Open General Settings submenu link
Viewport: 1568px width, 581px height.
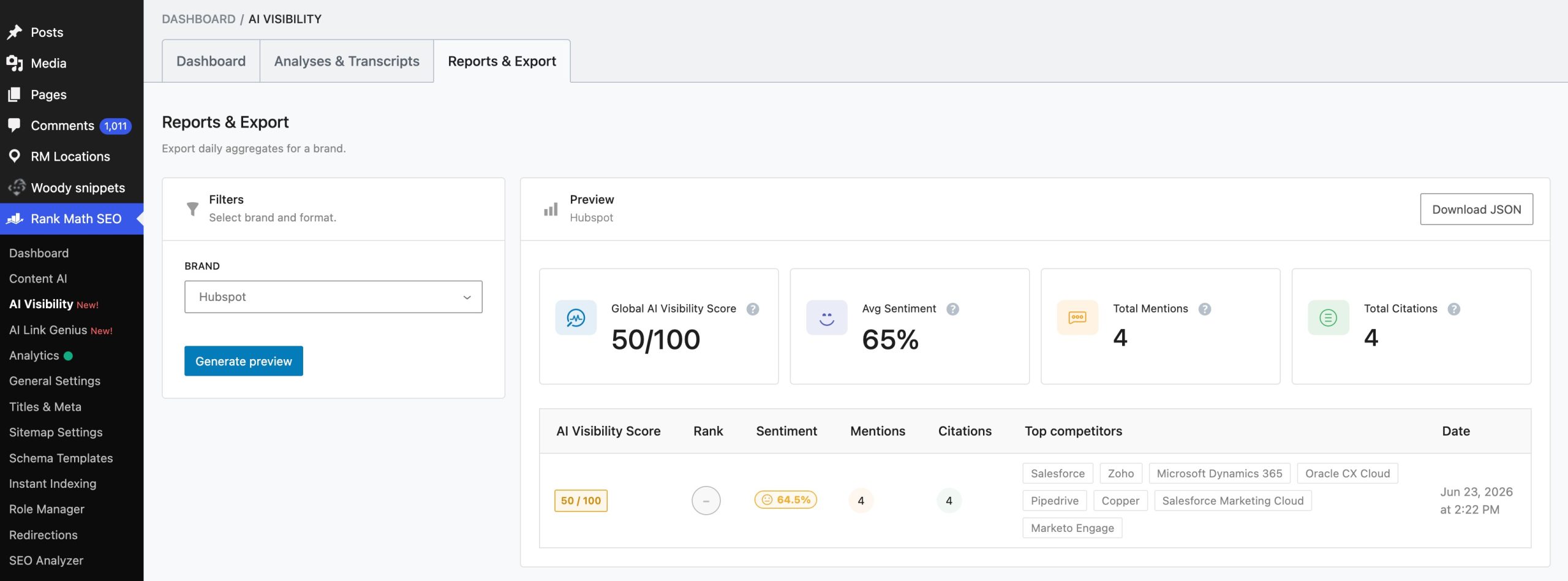[x=55, y=381]
